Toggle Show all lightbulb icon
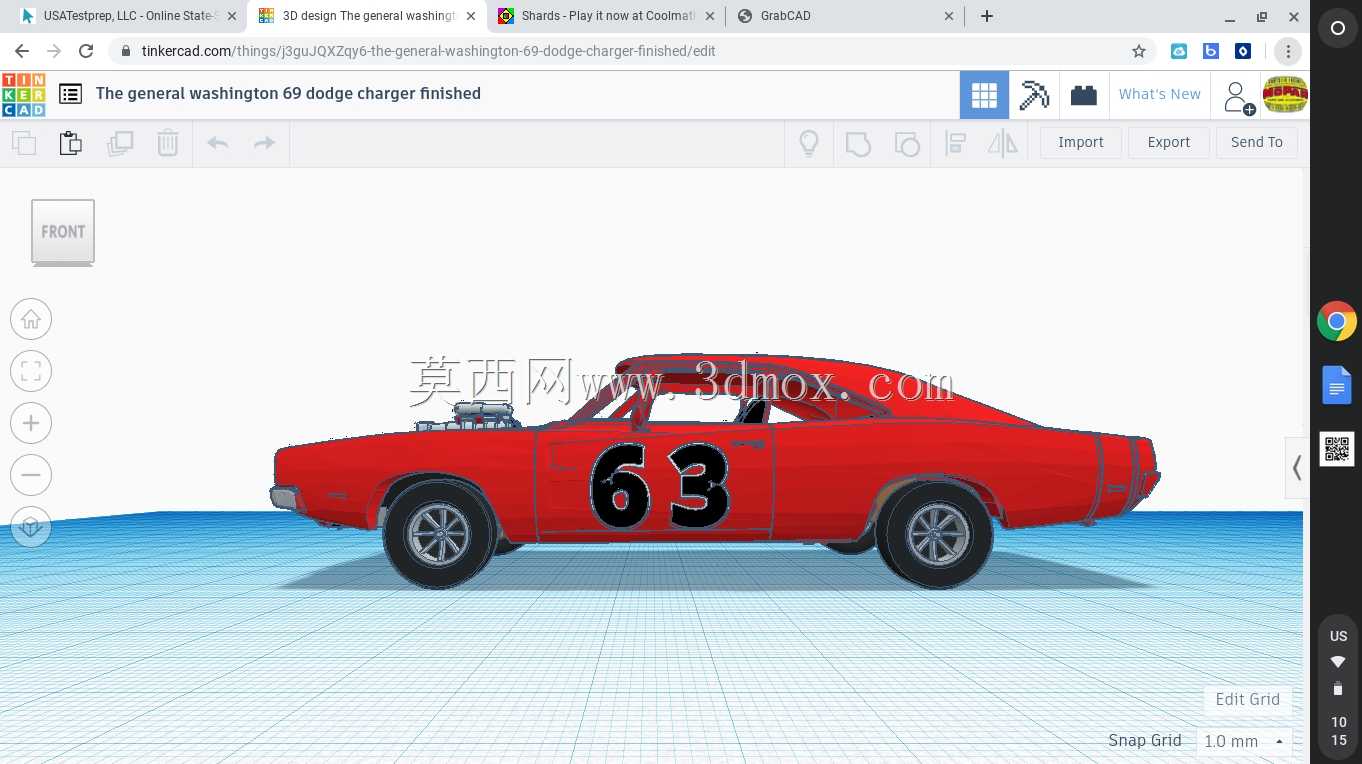Screen dimensions: 1362x764 point(809,143)
